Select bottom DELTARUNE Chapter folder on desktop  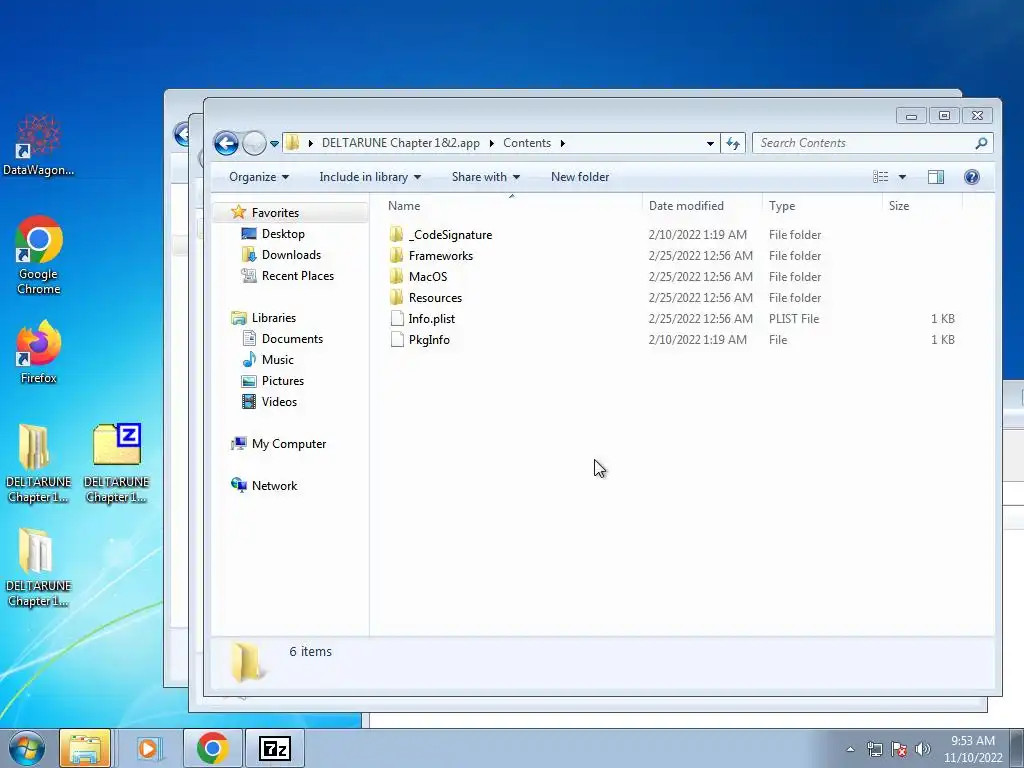38,567
